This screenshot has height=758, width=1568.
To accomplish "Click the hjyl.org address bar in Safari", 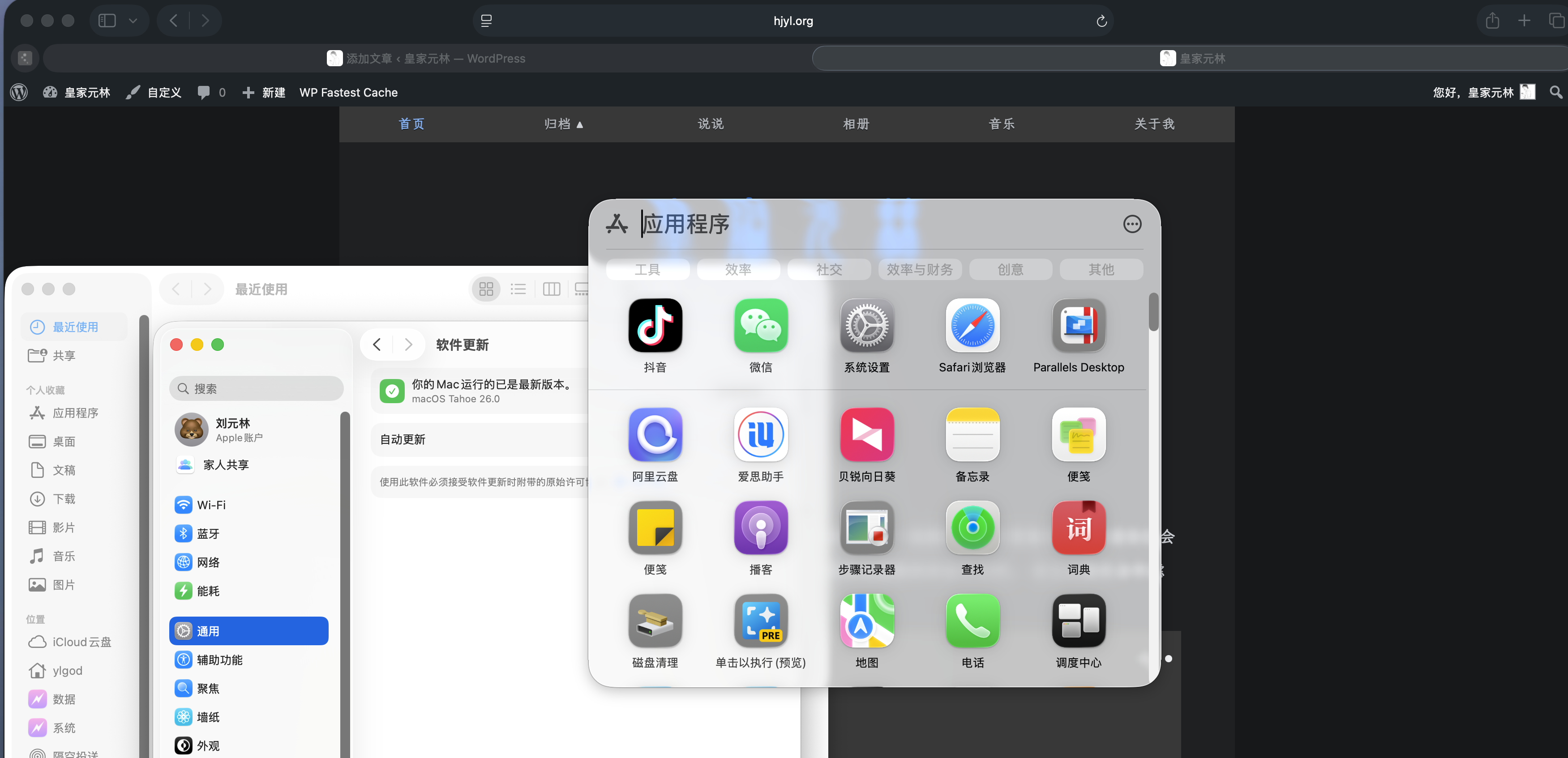I will pos(793,21).
